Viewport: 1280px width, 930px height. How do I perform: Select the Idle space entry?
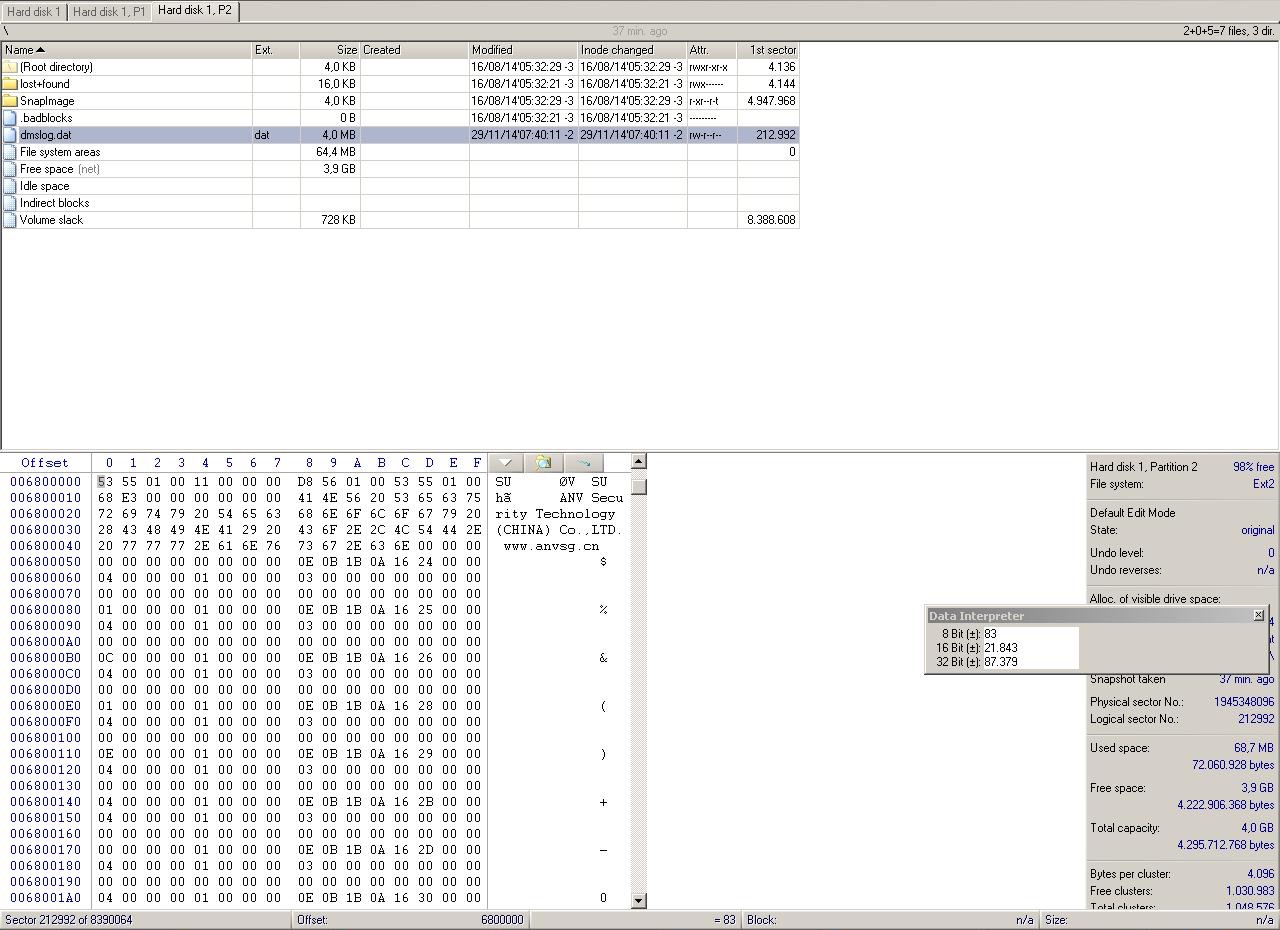(45, 186)
